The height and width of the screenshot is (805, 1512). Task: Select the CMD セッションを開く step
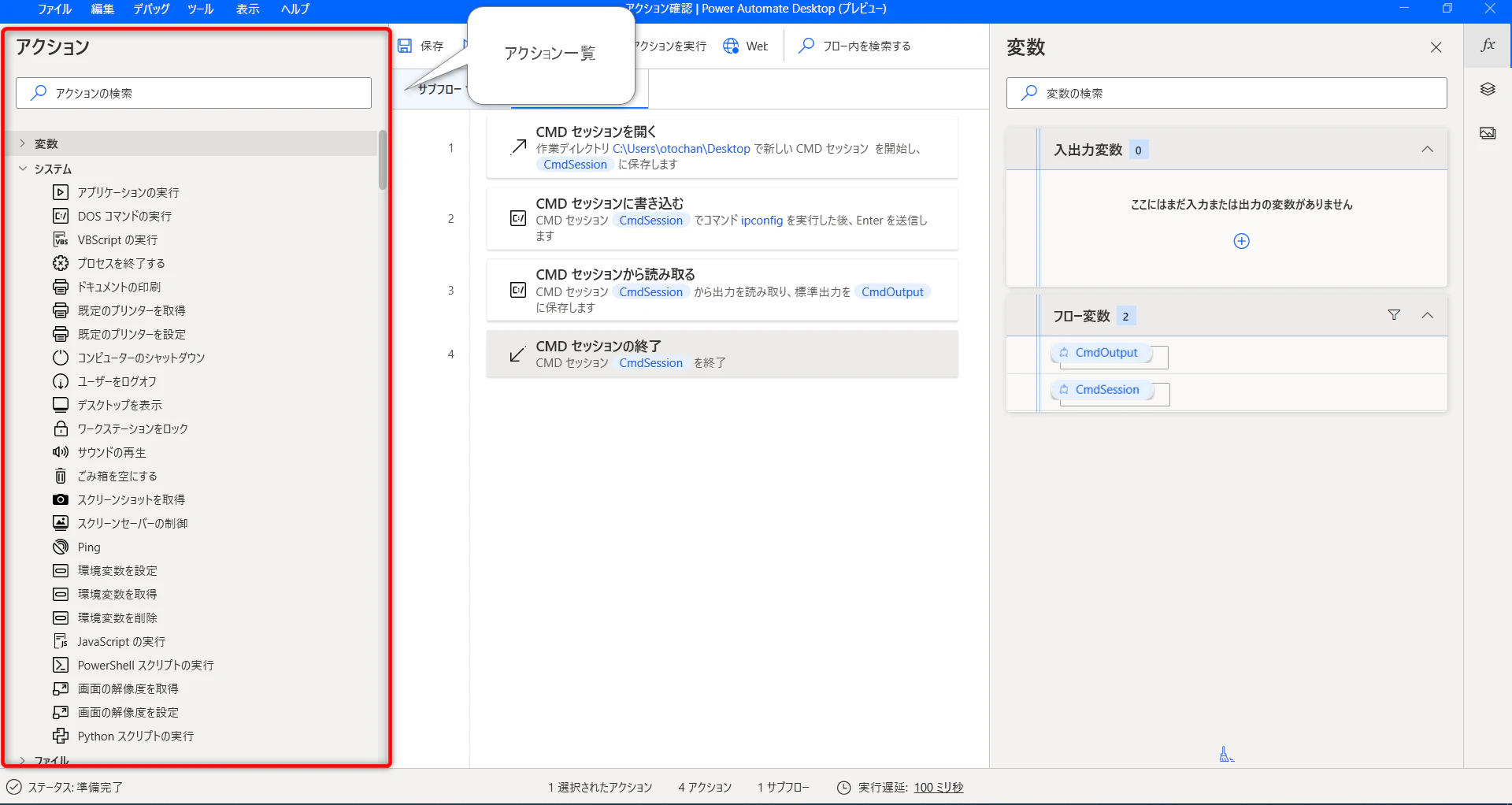coord(721,147)
